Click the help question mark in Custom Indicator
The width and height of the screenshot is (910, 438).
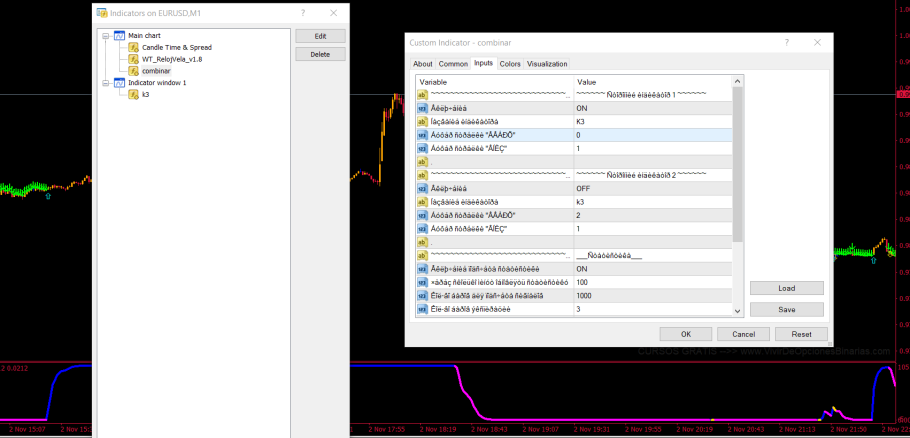(786, 43)
